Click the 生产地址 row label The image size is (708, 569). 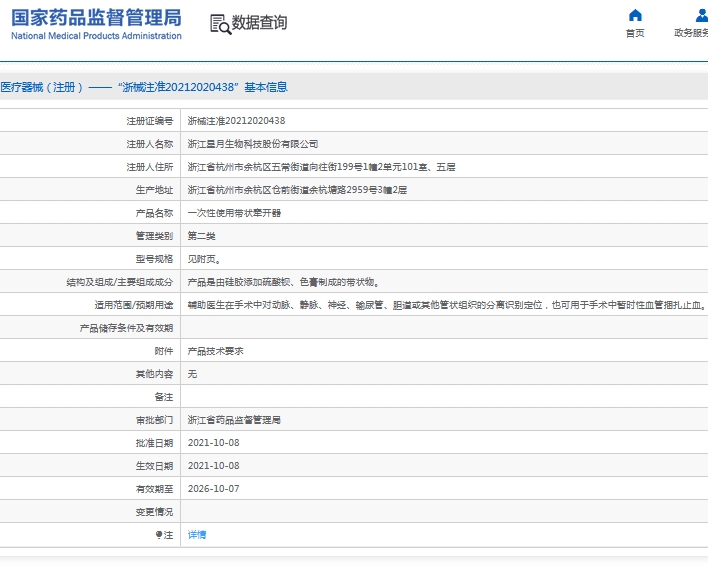(154, 190)
